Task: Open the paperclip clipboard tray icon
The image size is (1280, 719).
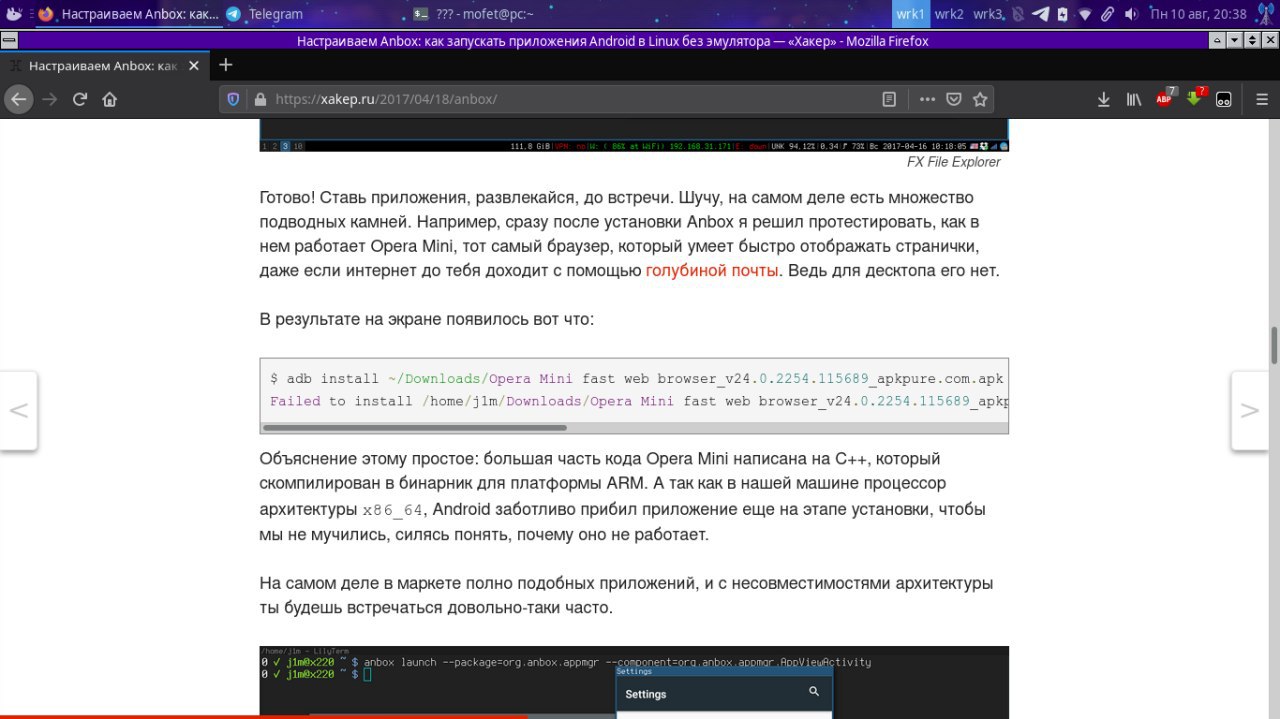Action: (x=1108, y=14)
